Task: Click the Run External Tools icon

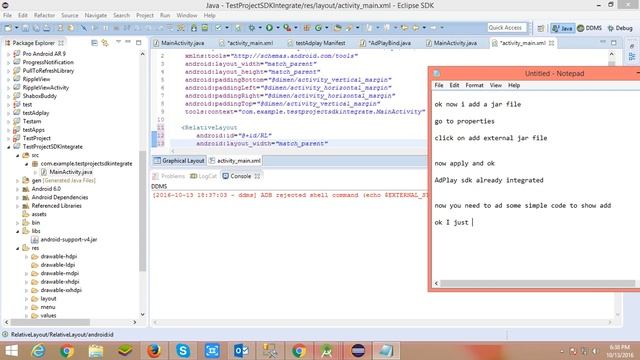Action: 287,28
